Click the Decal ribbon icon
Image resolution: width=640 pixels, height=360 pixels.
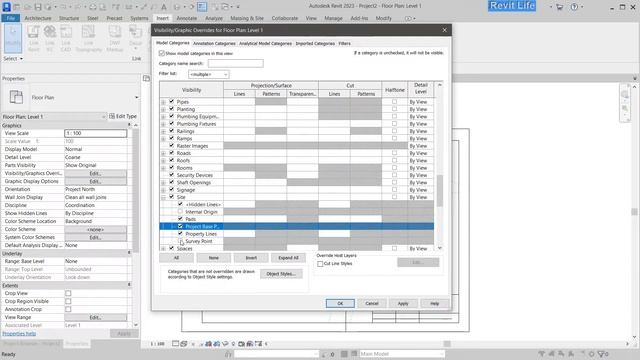[x=135, y=38]
